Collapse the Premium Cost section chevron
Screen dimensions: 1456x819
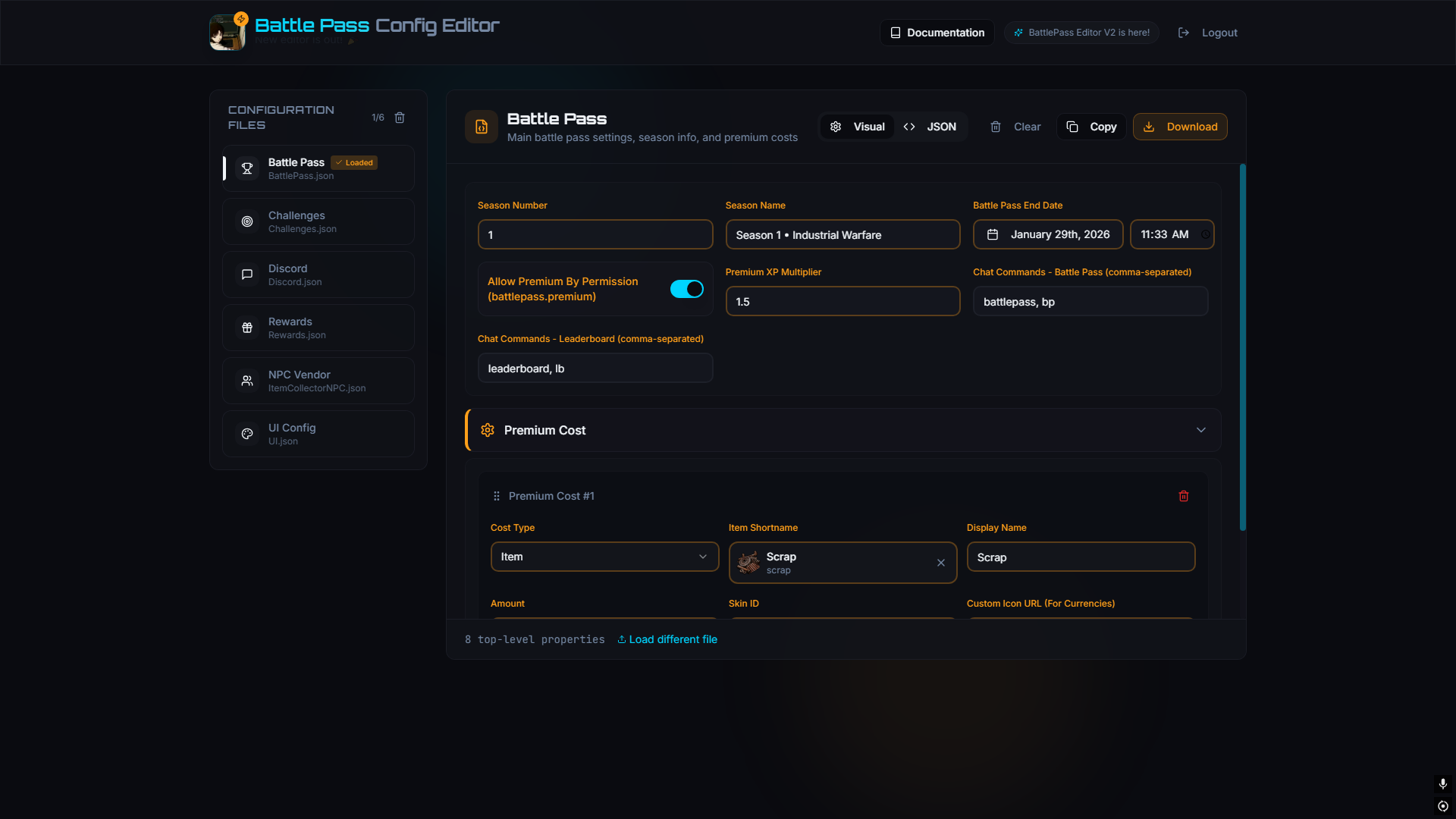click(x=1200, y=430)
